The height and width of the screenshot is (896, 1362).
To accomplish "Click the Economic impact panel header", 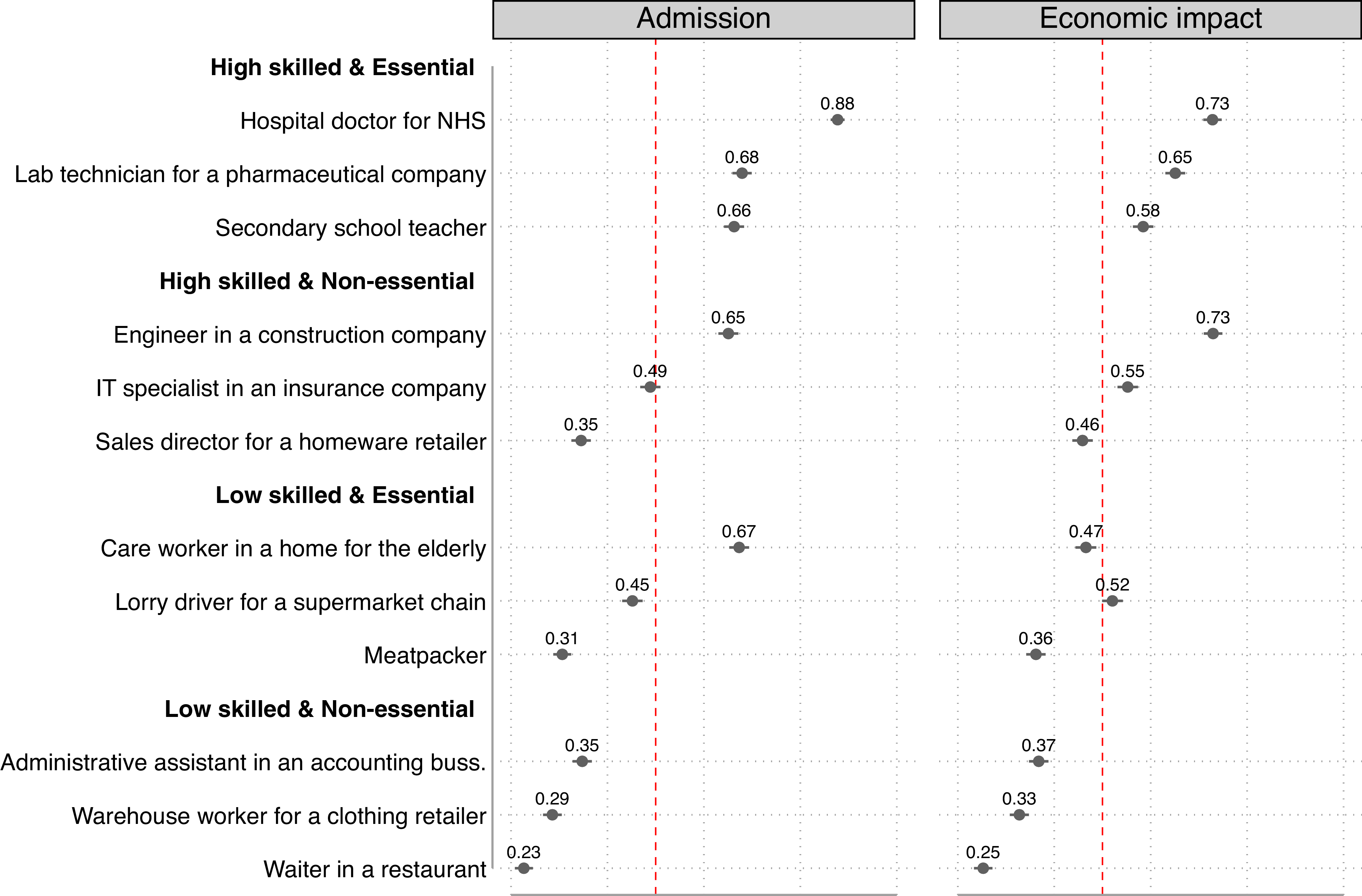I will pos(1150,19).
